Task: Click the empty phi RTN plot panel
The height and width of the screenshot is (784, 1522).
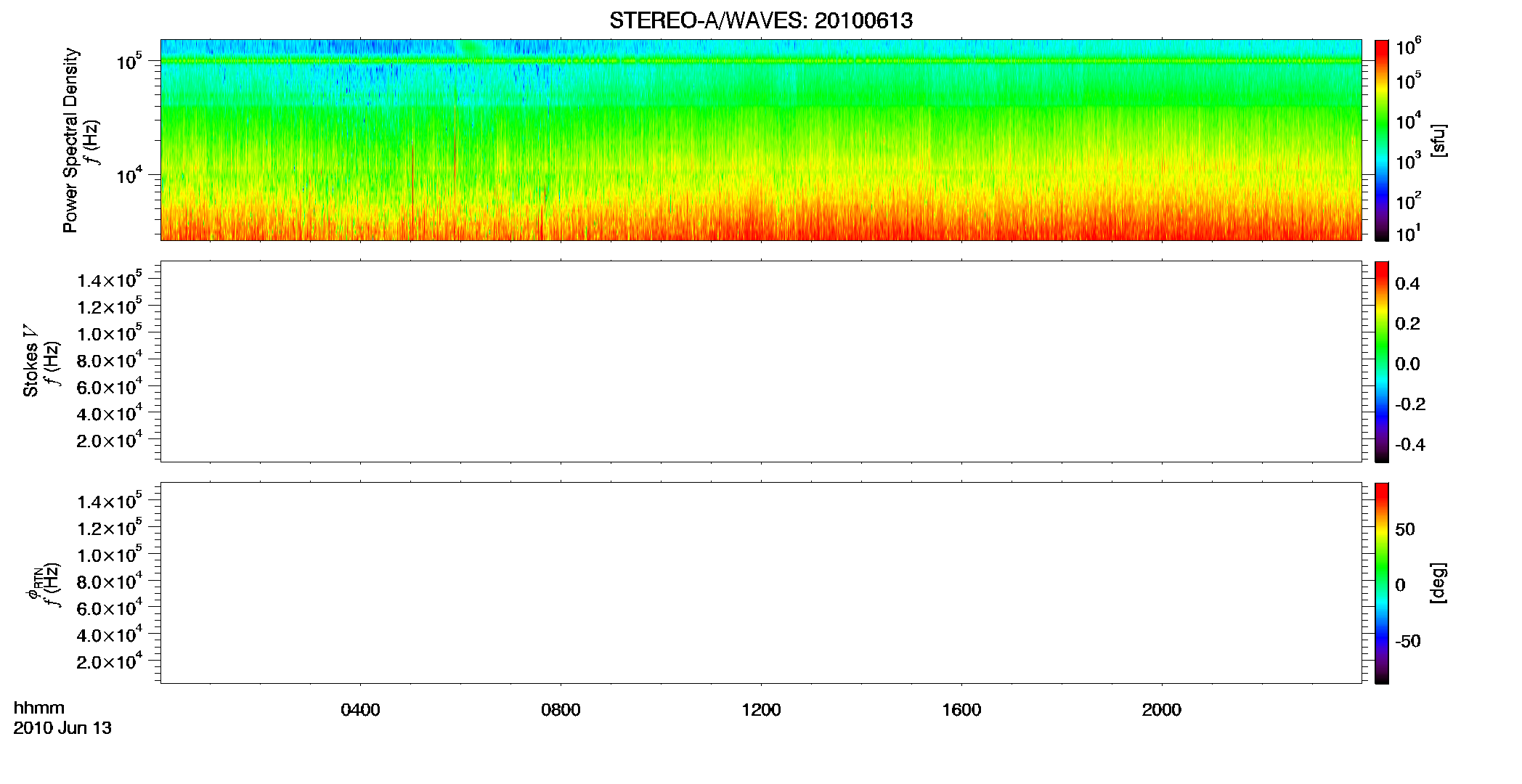Action: click(x=761, y=583)
